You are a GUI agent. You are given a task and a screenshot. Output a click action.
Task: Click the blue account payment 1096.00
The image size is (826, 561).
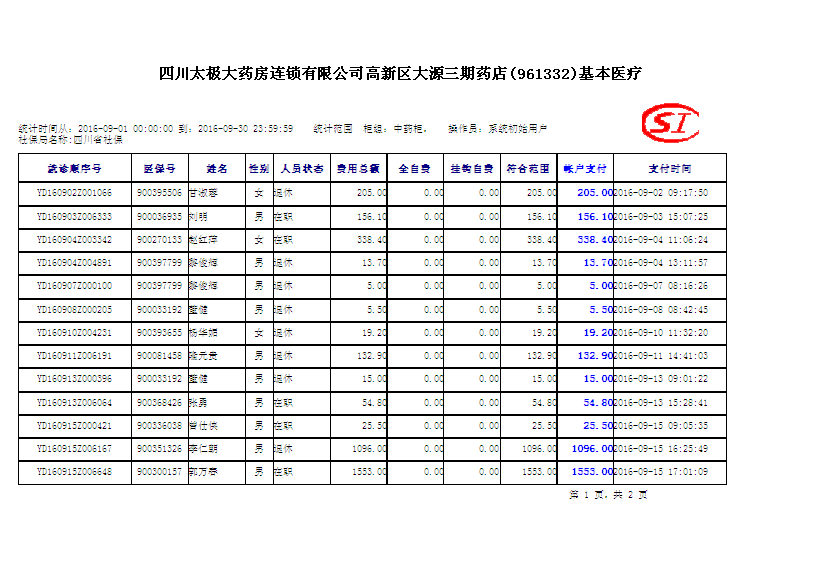coord(592,448)
